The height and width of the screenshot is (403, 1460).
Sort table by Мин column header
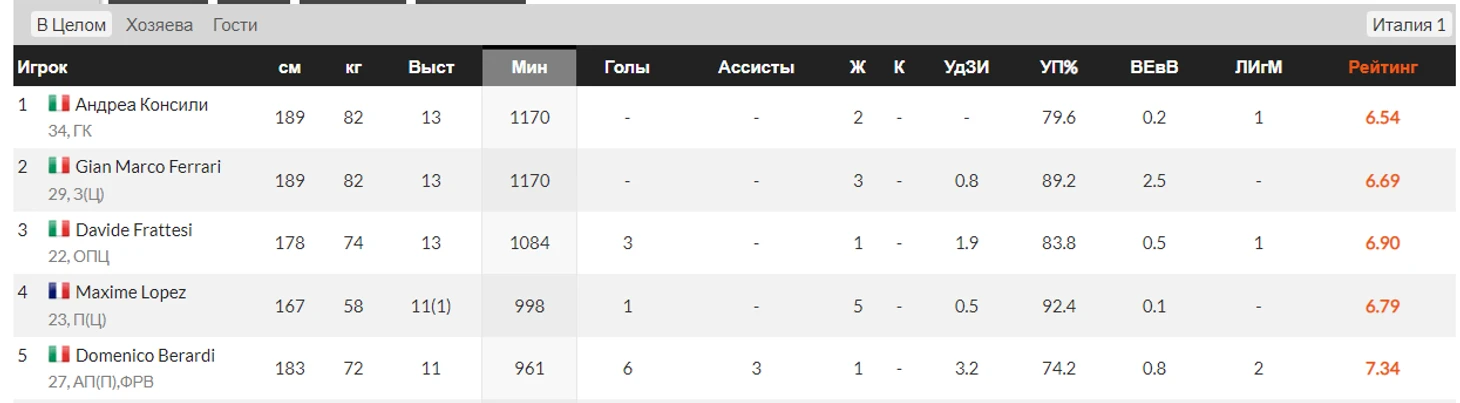tap(529, 68)
